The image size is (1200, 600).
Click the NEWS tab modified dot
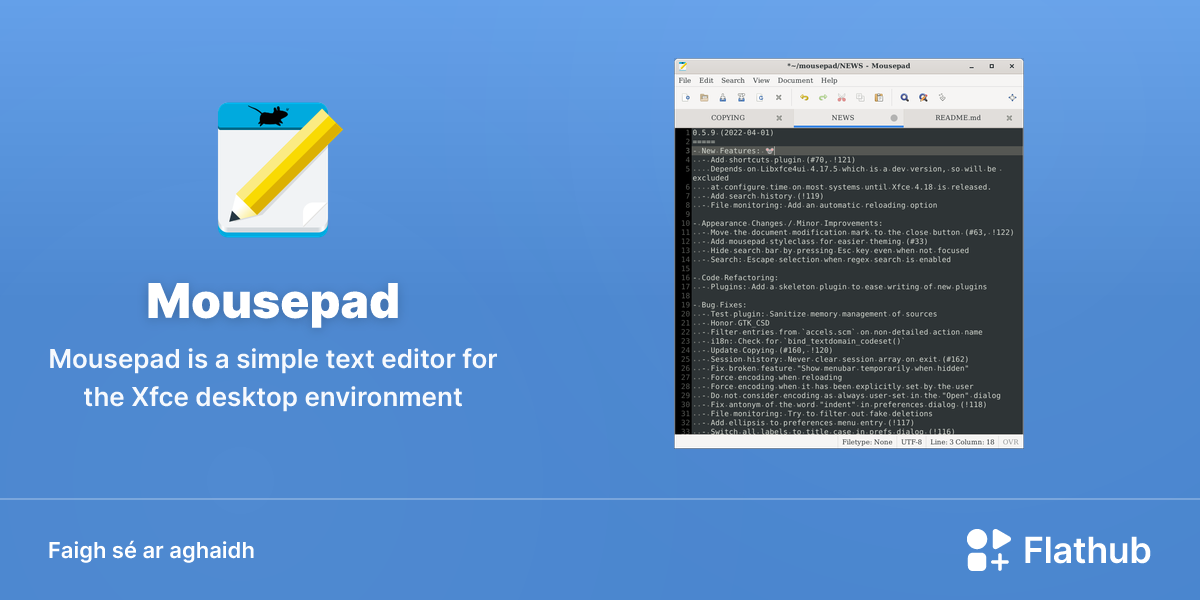[x=894, y=118]
